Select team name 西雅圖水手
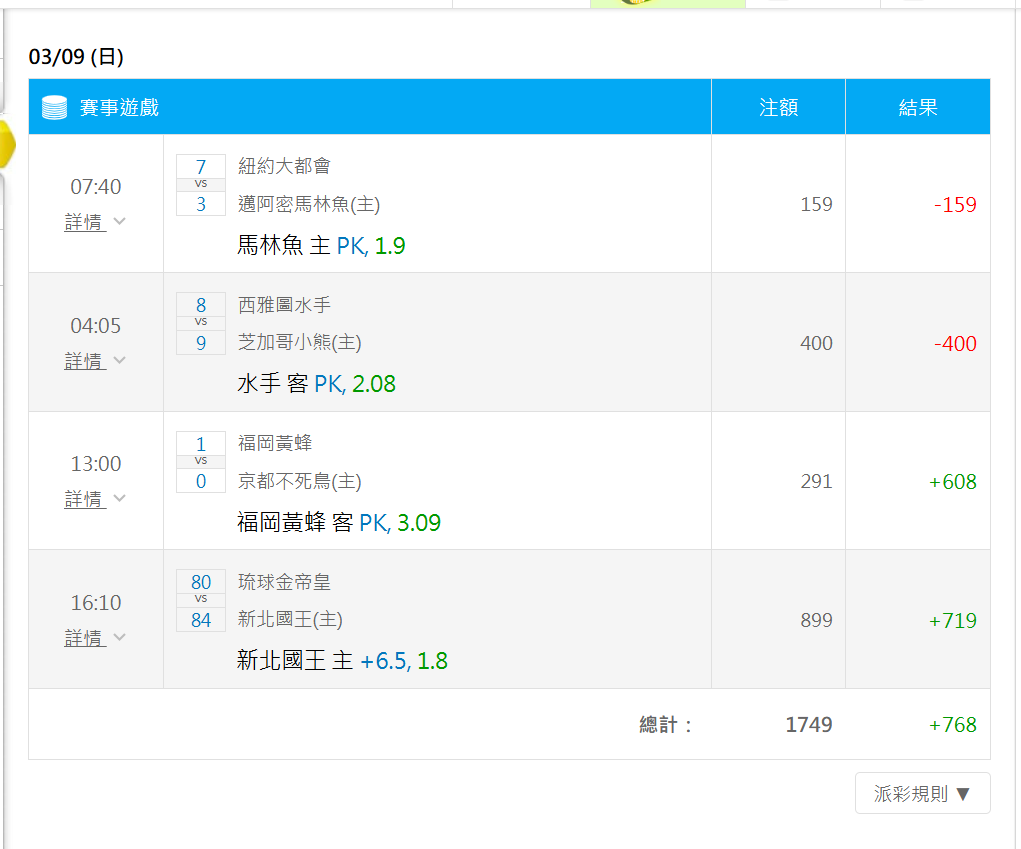 coord(284,305)
